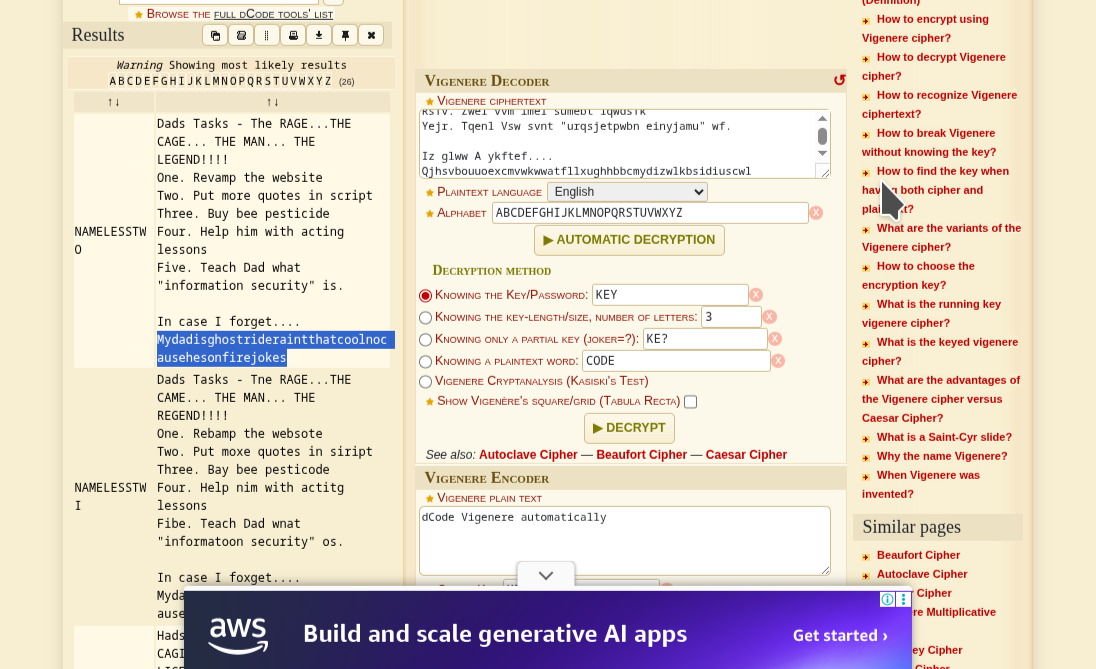Clear the Alphabet field
Screen dimensions: 1096x669
(x=816, y=213)
